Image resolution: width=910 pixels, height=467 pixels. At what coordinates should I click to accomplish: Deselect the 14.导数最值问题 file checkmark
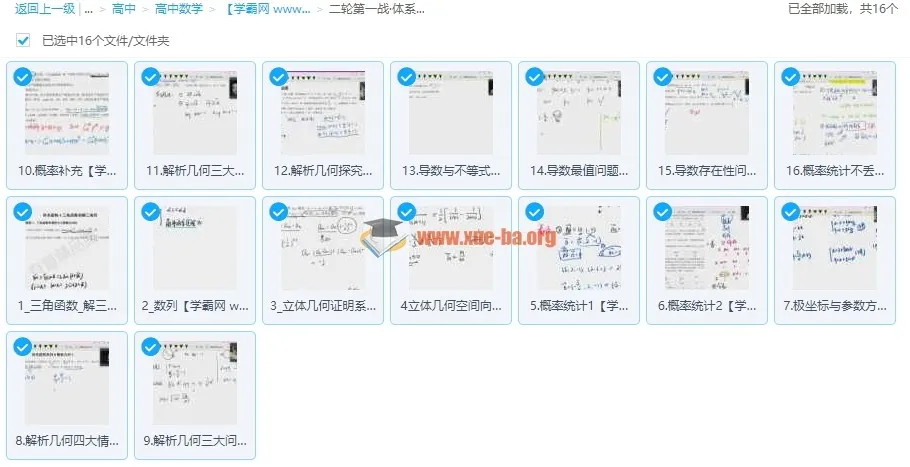click(x=535, y=77)
